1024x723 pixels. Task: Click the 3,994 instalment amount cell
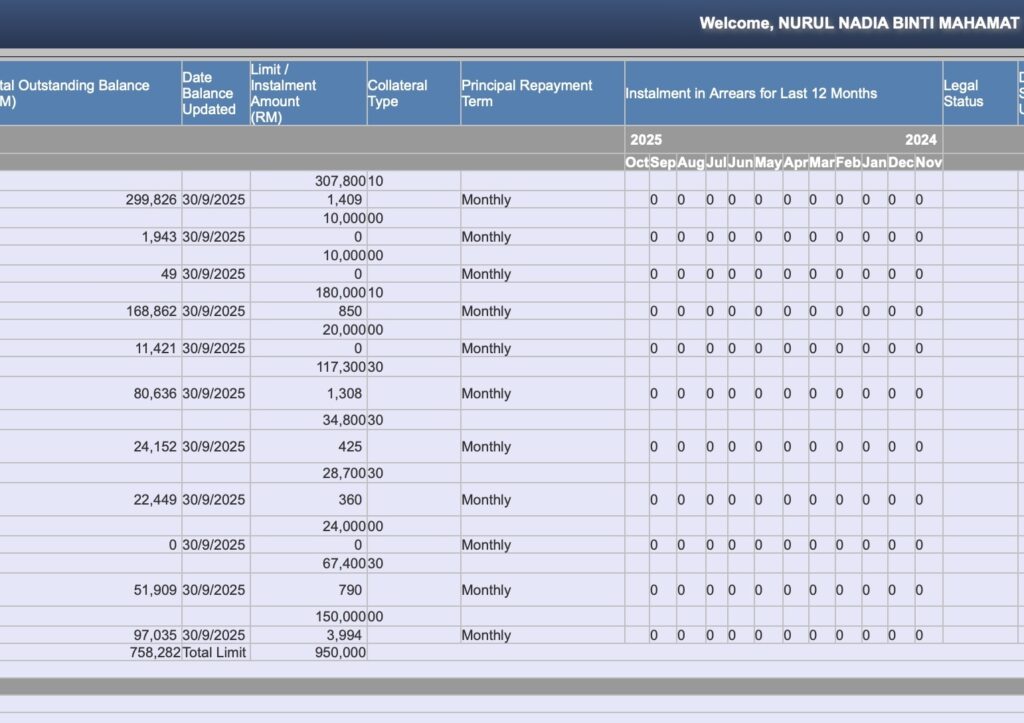[x=344, y=635]
